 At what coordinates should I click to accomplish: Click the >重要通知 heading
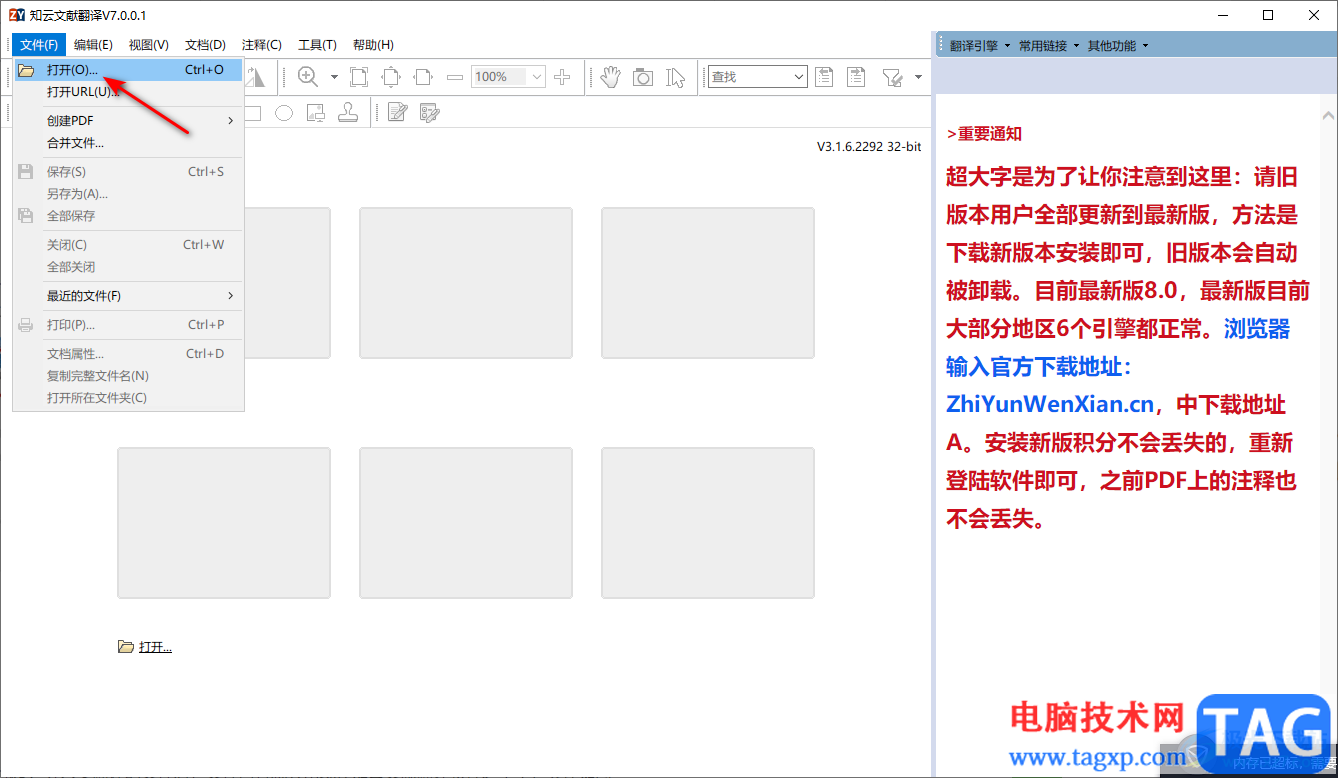point(984,134)
